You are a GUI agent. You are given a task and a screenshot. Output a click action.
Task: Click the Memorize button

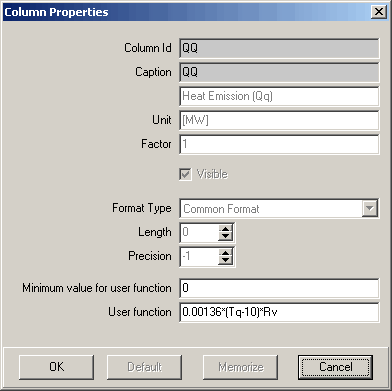click(240, 367)
